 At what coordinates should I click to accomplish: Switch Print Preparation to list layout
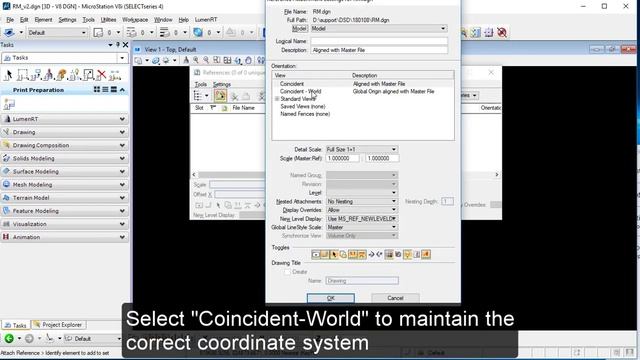coord(105,89)
